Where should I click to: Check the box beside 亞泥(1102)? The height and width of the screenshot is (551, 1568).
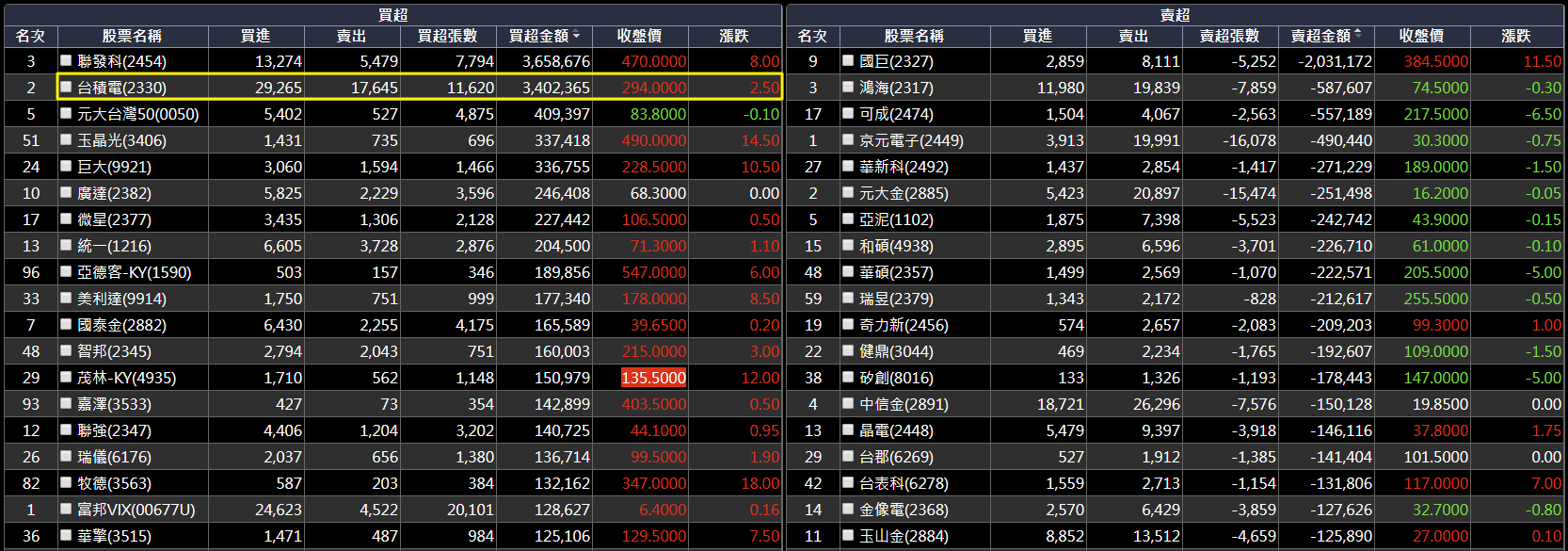(x=848, y=219)
